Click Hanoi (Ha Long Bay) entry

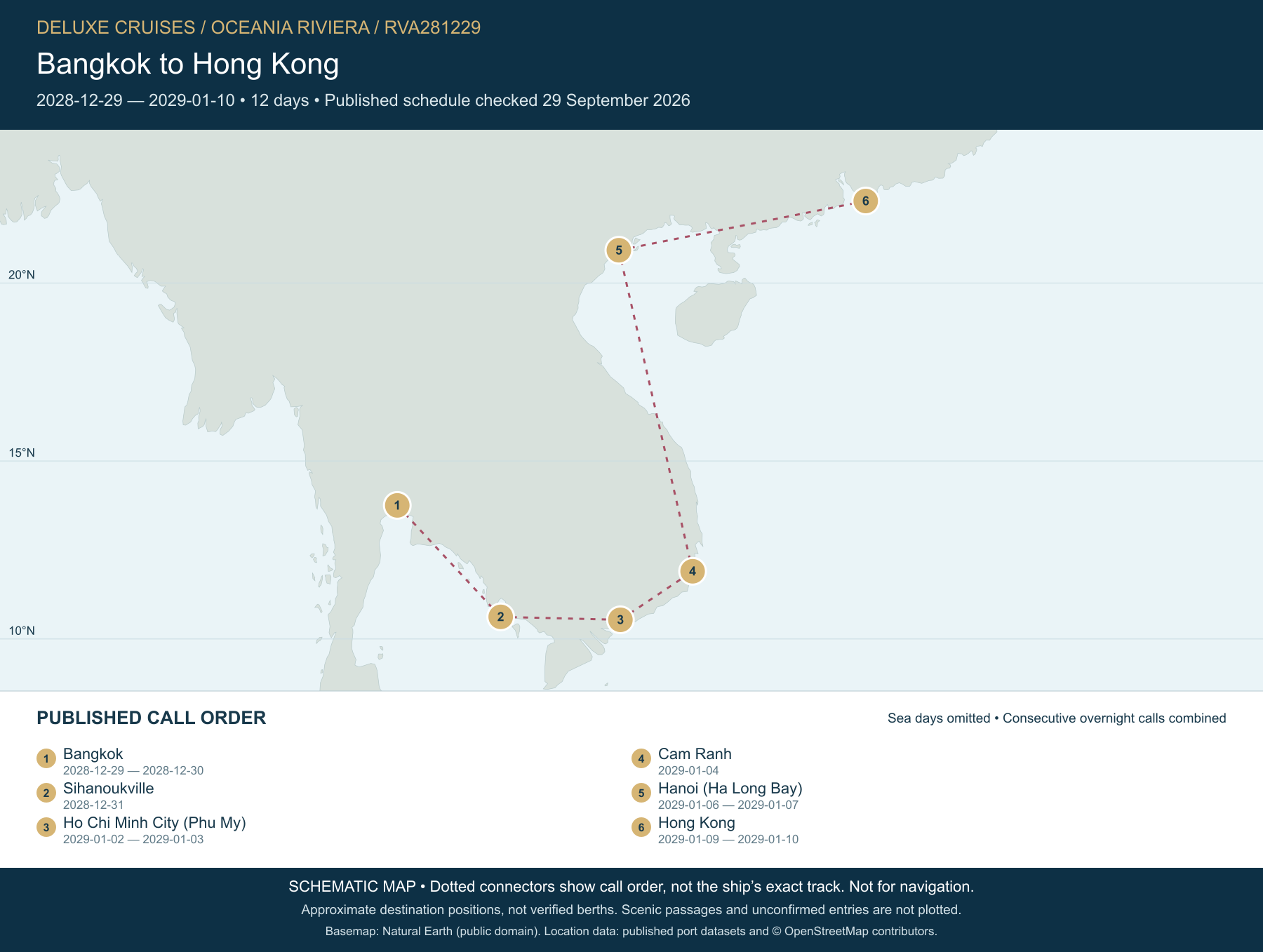pyautogui.click(x=730, y=789)
